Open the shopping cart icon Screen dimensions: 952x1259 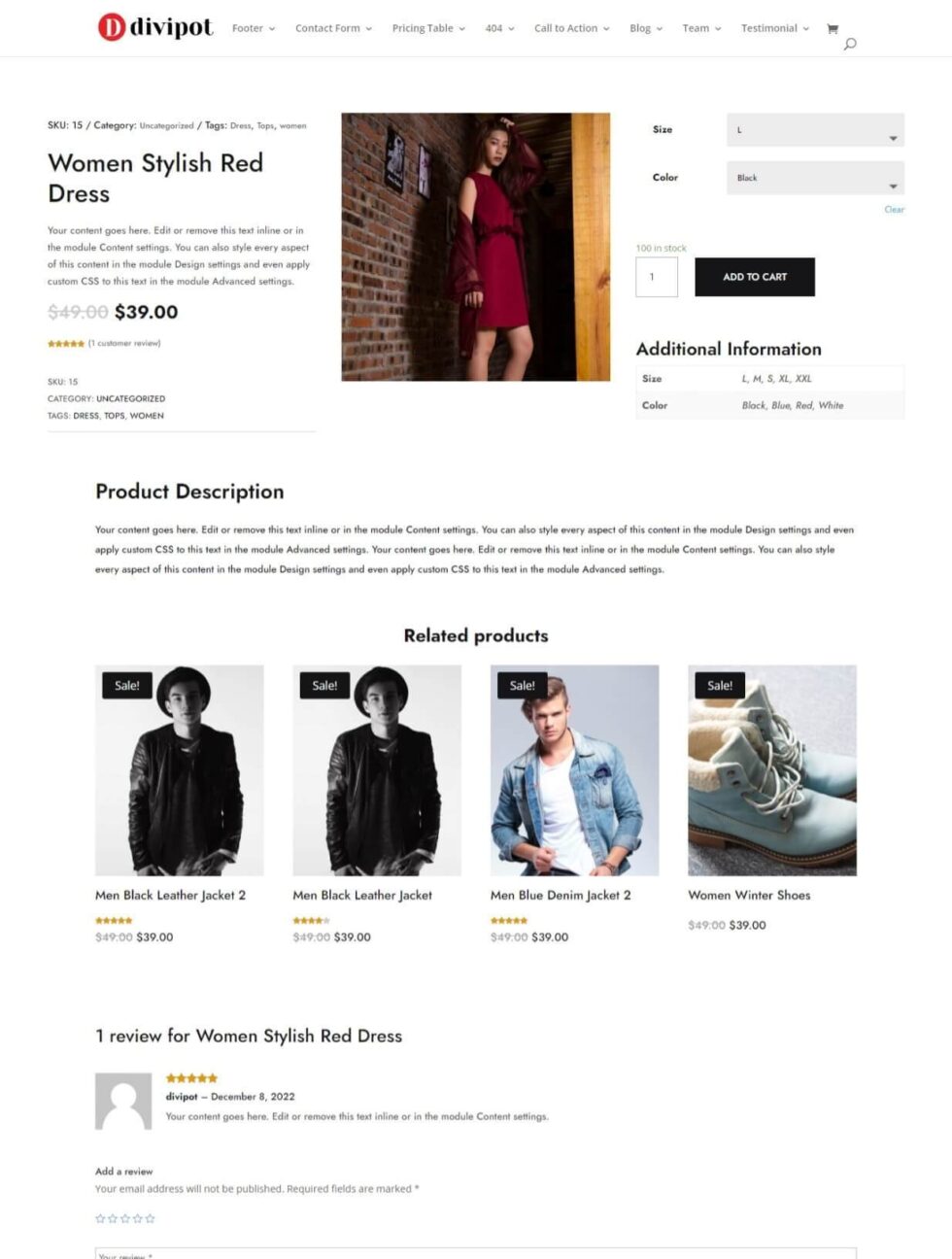point(832,28)
